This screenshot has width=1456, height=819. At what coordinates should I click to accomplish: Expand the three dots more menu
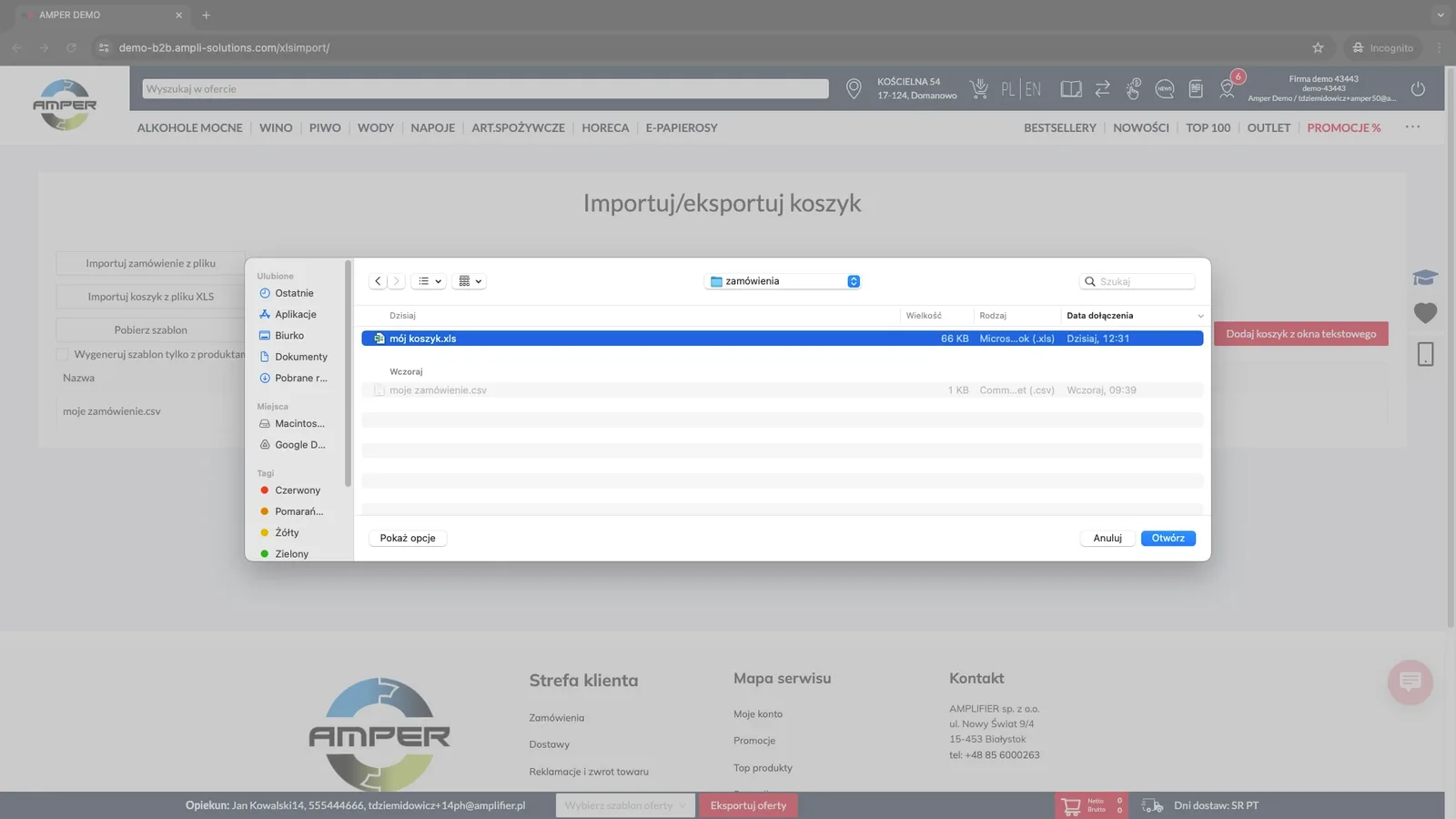pos(1412,126)
